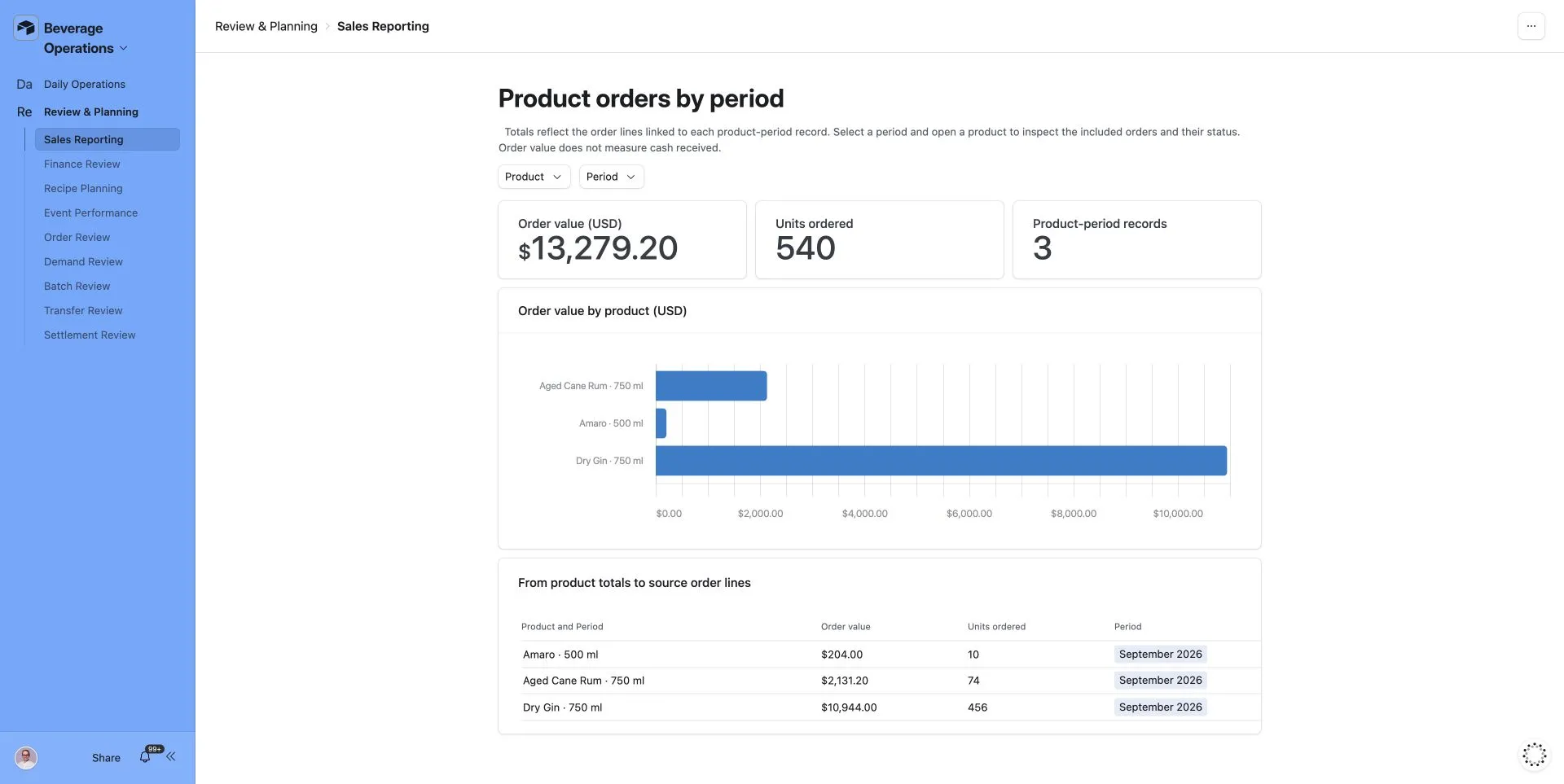This screenshot has height=784, width=1564.
Task: Go to Settlement Review page
Action: tap(90, 335)
